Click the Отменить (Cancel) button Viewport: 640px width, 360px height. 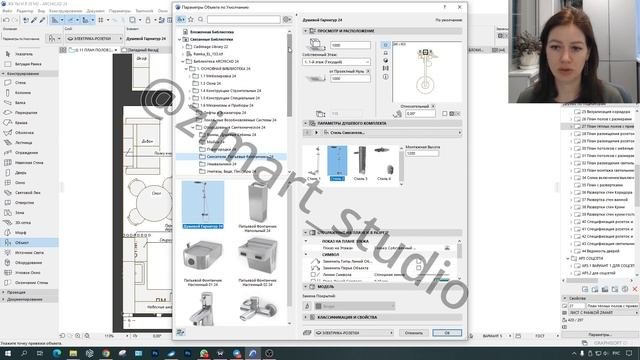click(414, 333)
